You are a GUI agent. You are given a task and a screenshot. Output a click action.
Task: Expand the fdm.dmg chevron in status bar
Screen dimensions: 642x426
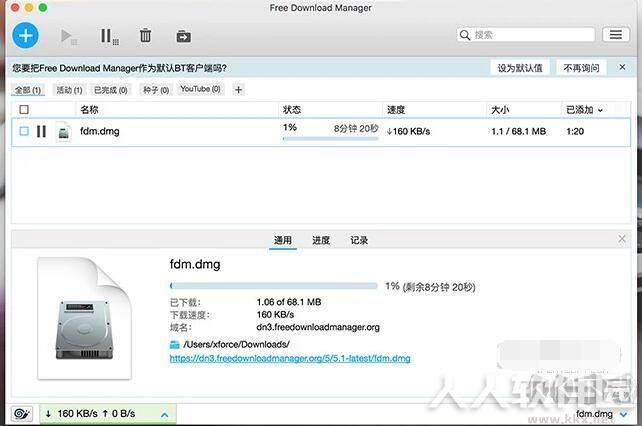(624, 415)
